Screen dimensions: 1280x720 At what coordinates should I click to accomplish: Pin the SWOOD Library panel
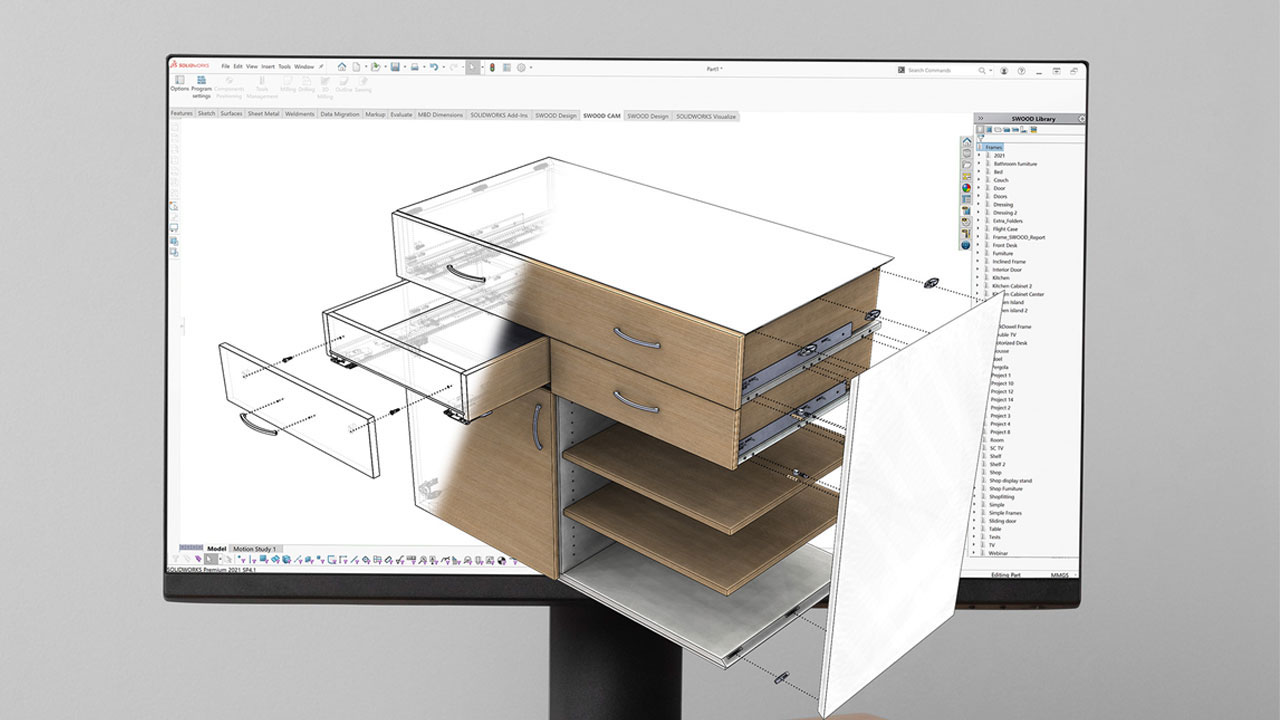(x=1082, y=119)
